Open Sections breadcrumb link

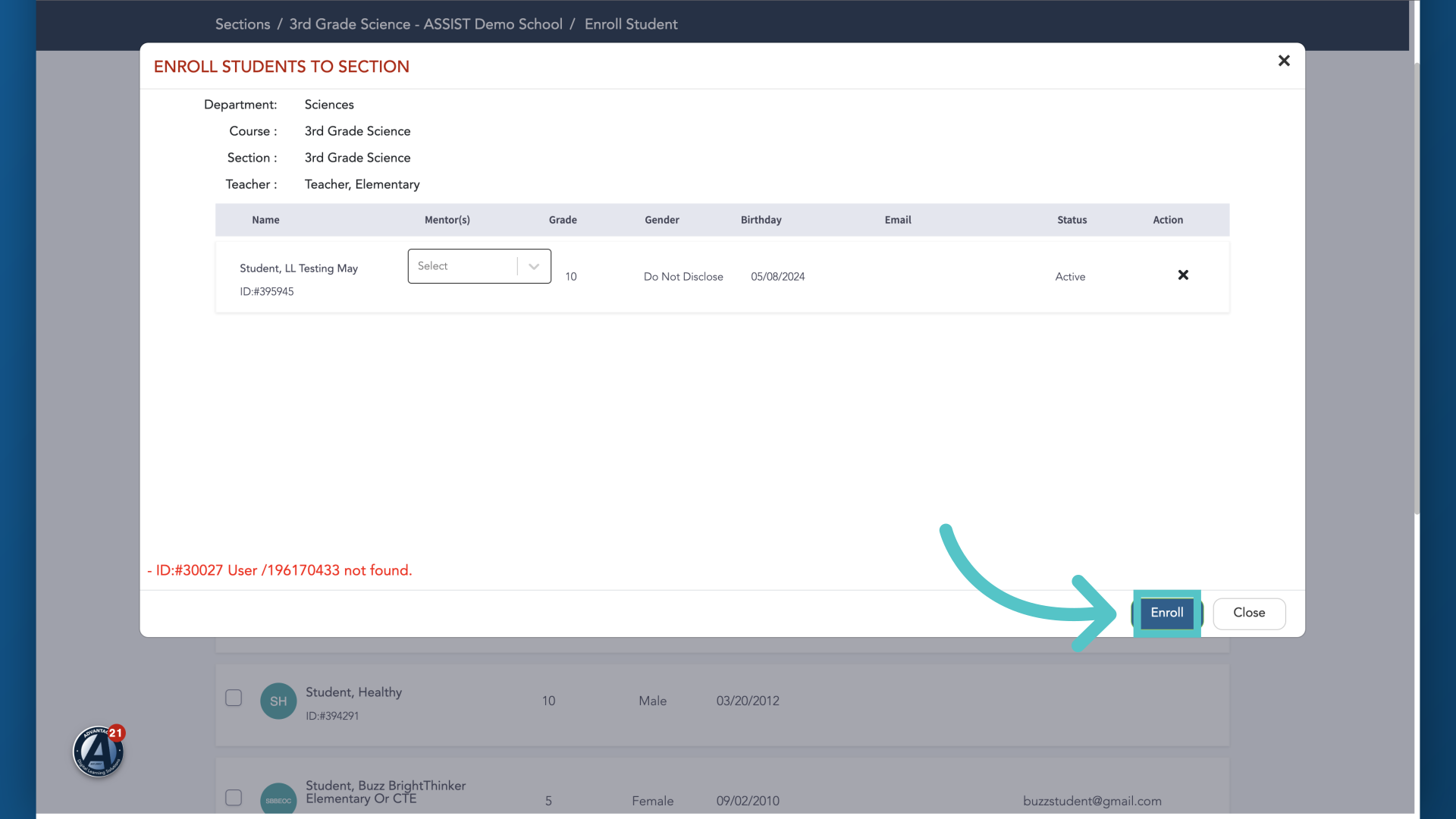pos(243,24)
